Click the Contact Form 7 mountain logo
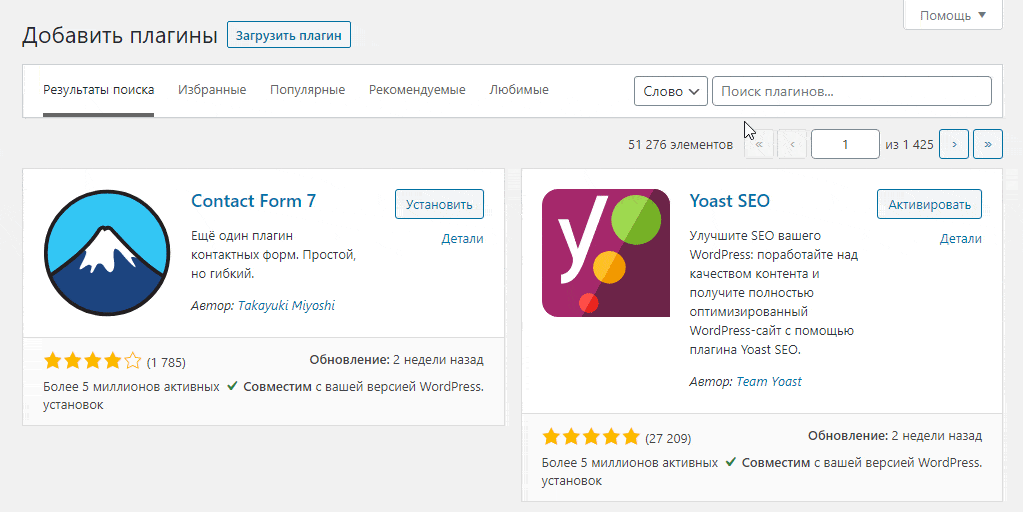 click(106, 253)
